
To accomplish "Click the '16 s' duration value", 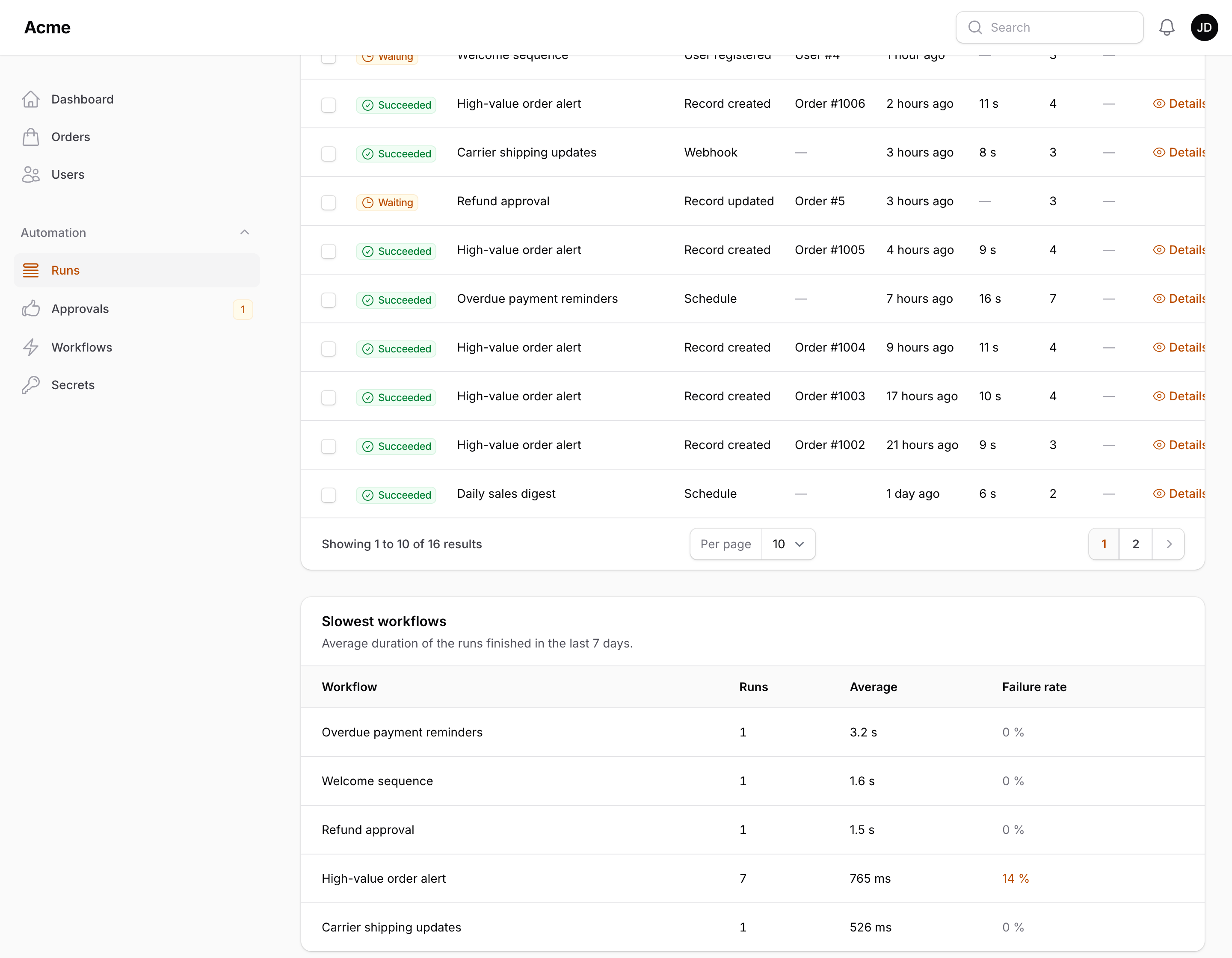I will pyautogui.click(x=989, y=299).
